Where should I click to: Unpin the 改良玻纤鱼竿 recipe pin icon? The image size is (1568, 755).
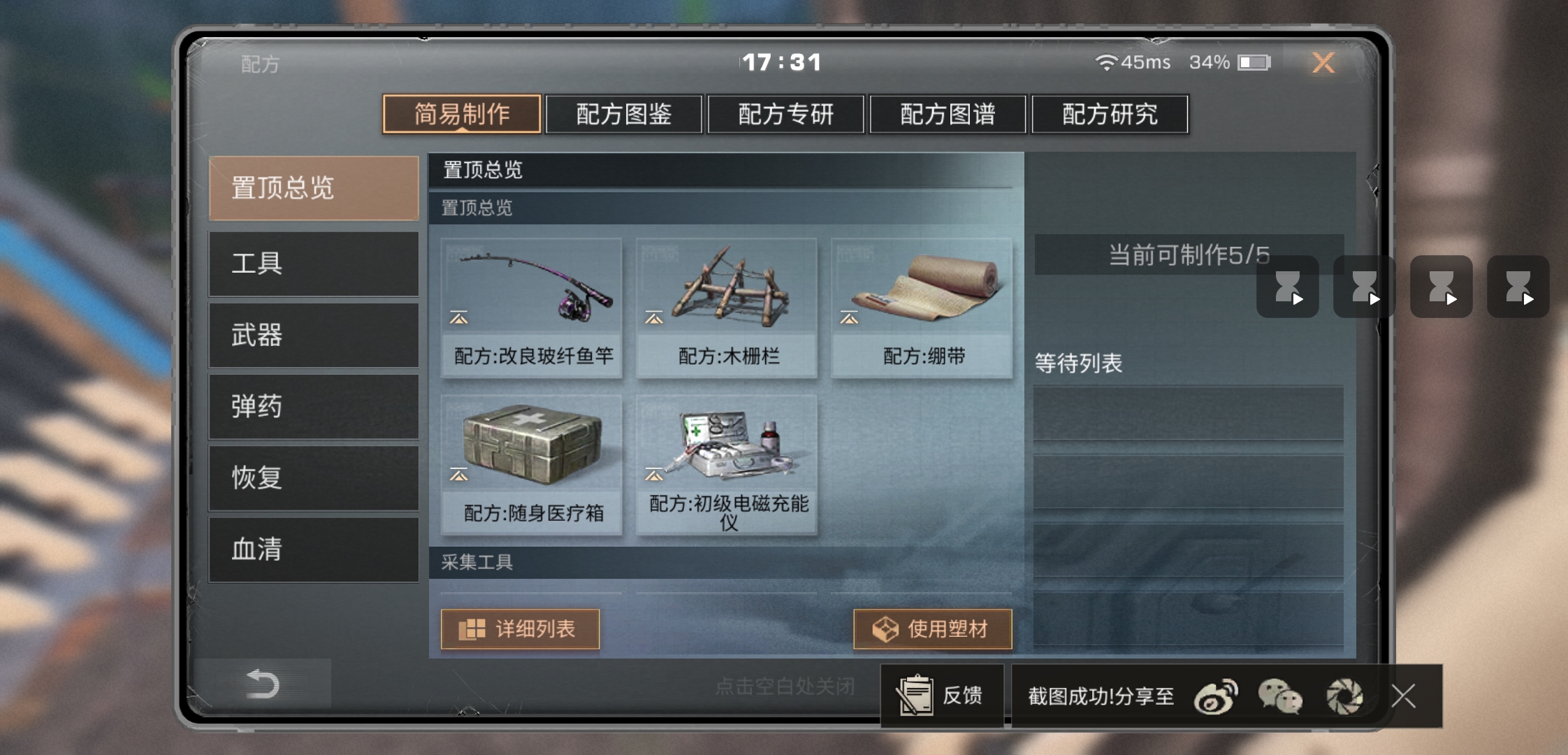(x=459, y=318)
